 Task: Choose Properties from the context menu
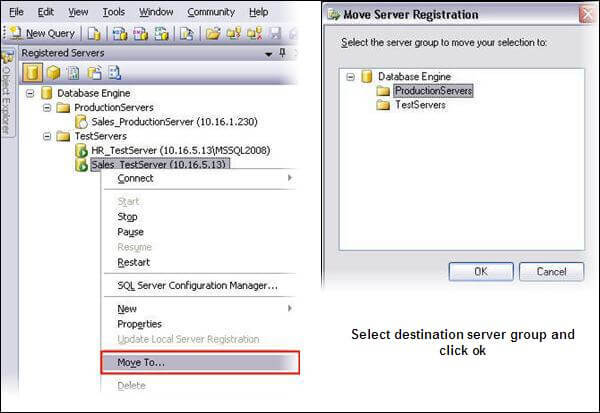(200, 324)
